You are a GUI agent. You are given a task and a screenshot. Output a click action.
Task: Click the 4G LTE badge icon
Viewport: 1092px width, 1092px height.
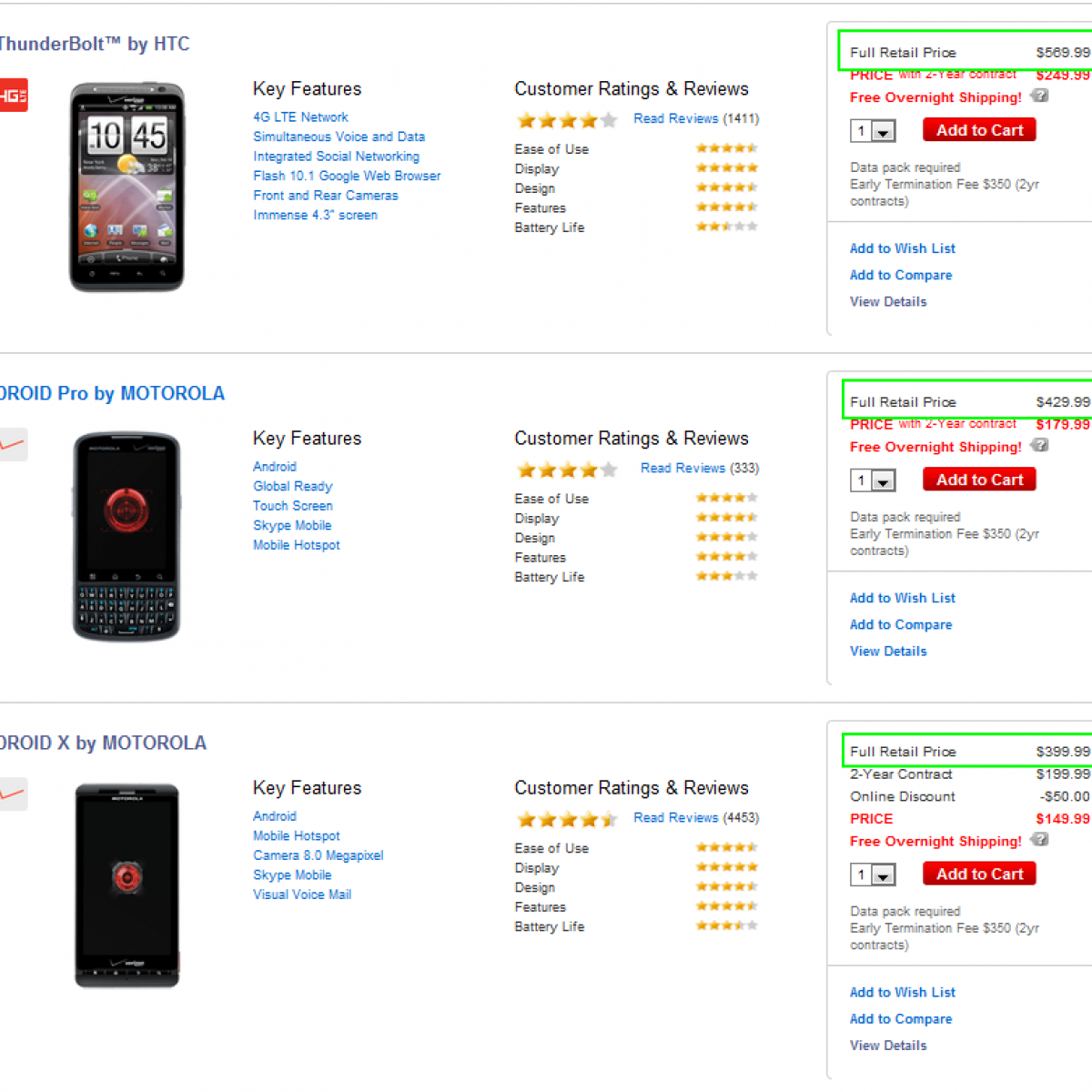pos(13,95)
